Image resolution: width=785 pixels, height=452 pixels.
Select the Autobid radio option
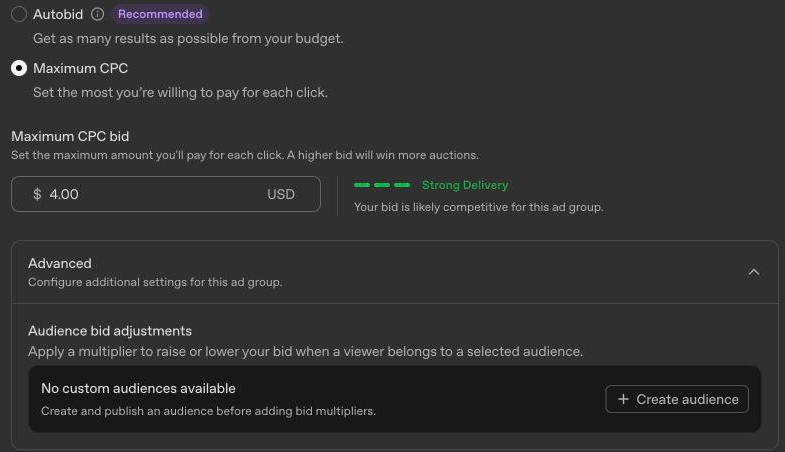point(19,14)
